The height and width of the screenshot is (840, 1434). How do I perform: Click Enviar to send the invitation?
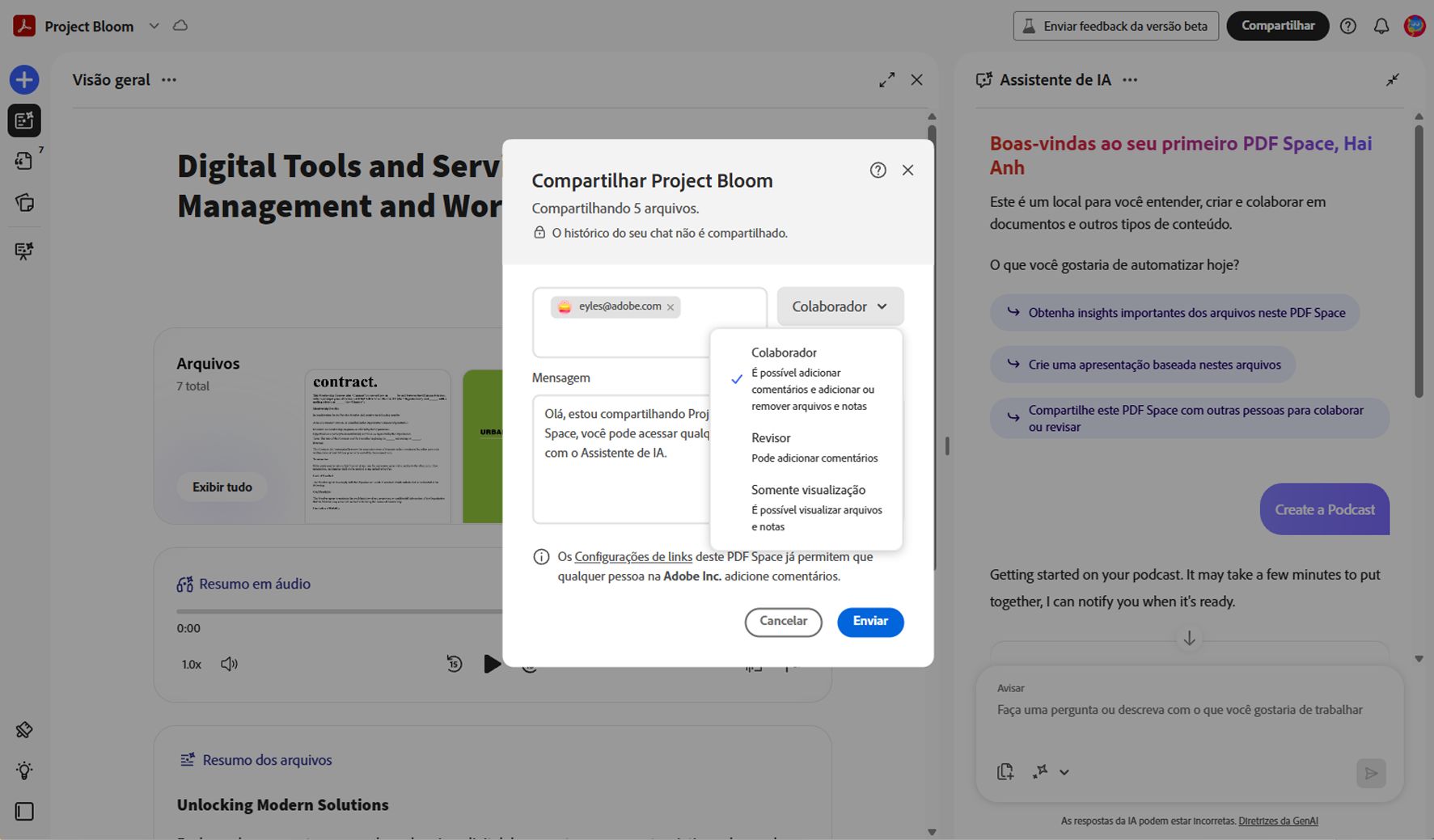point(870,622)
